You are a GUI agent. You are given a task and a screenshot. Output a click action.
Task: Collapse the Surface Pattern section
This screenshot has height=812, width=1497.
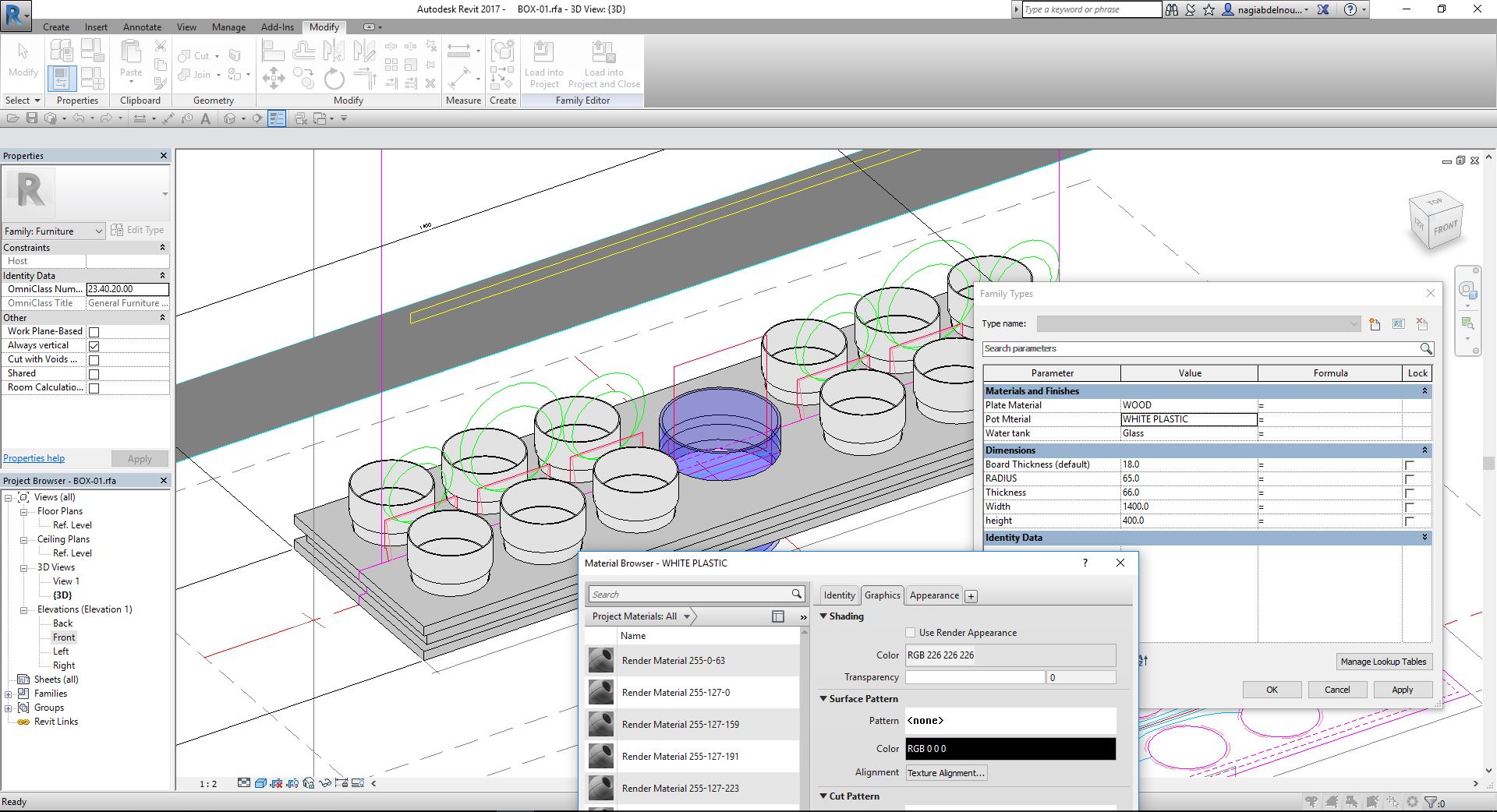tap(823, 699)
